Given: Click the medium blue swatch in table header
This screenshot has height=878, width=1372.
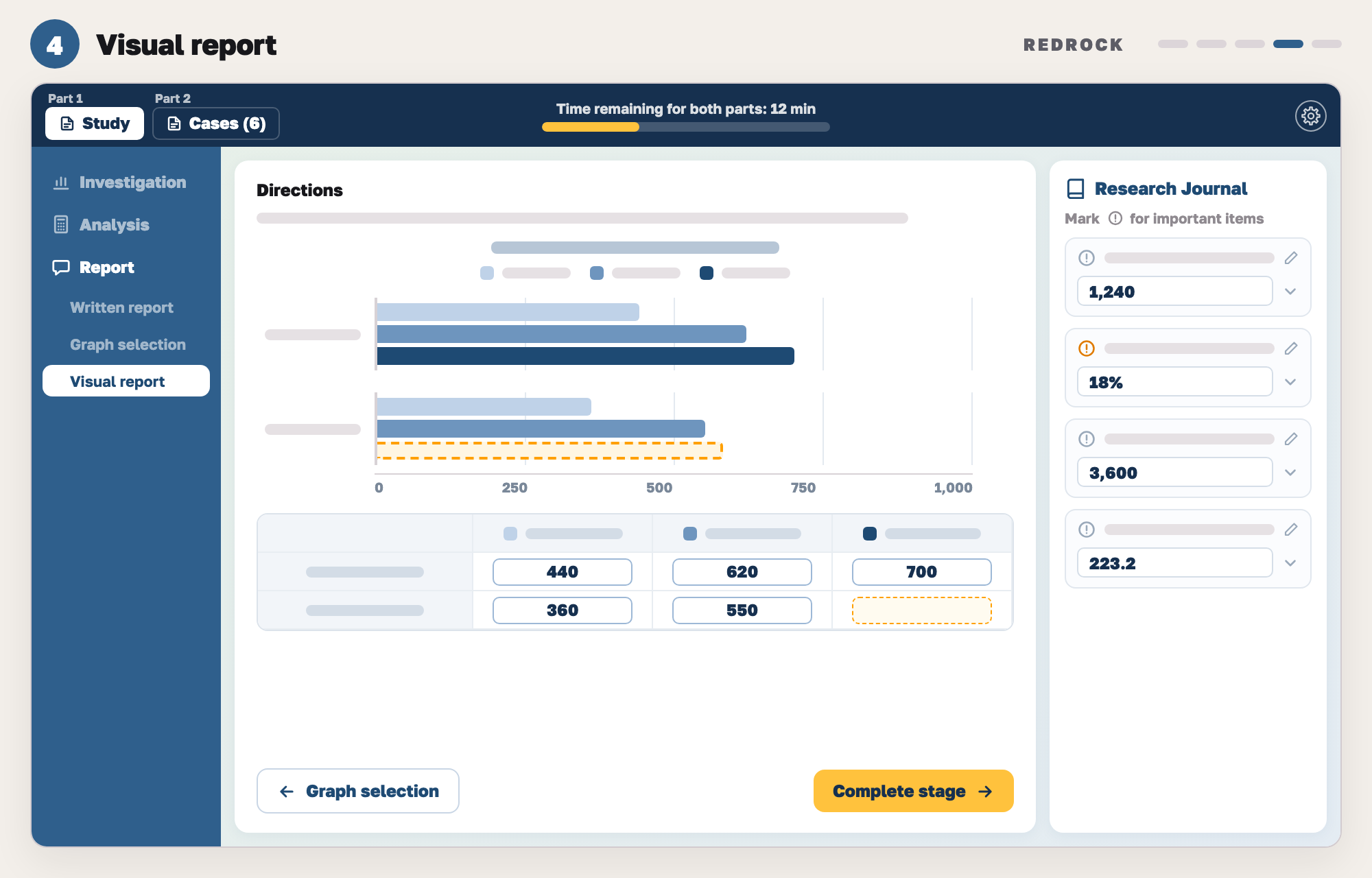Looking at the screenshot, I should coord(690,534).
